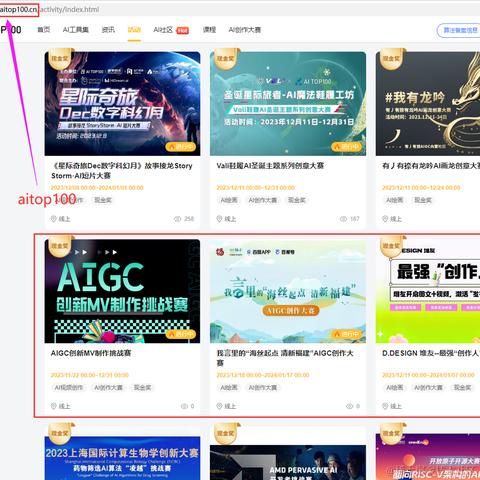Click the location pin icon on the D.DESIGN card
Image resolution: width=480 pixels, height=480 pixels.
click(x=385, y=406)
